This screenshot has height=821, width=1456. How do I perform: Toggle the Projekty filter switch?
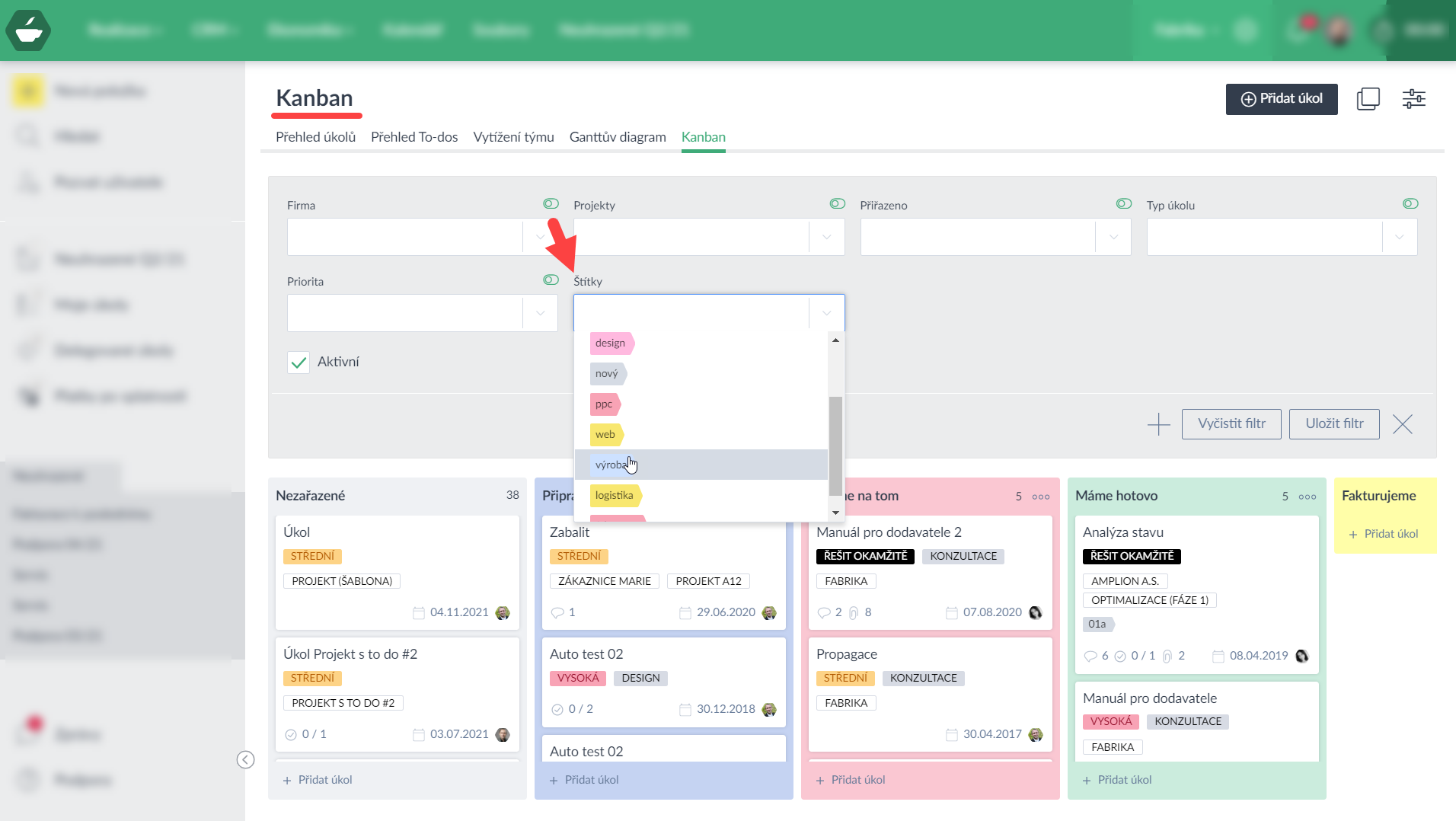837,204
